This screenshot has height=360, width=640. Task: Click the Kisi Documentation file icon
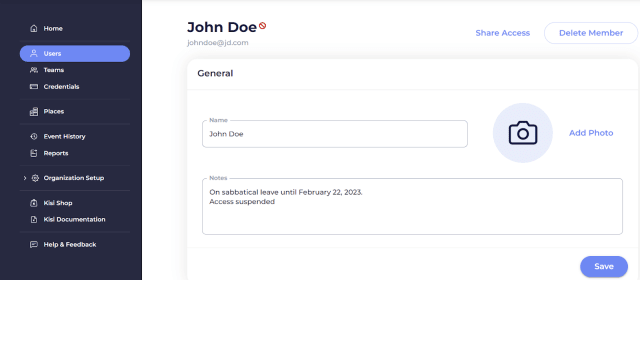pyautogui.click(x=34, y=220)
